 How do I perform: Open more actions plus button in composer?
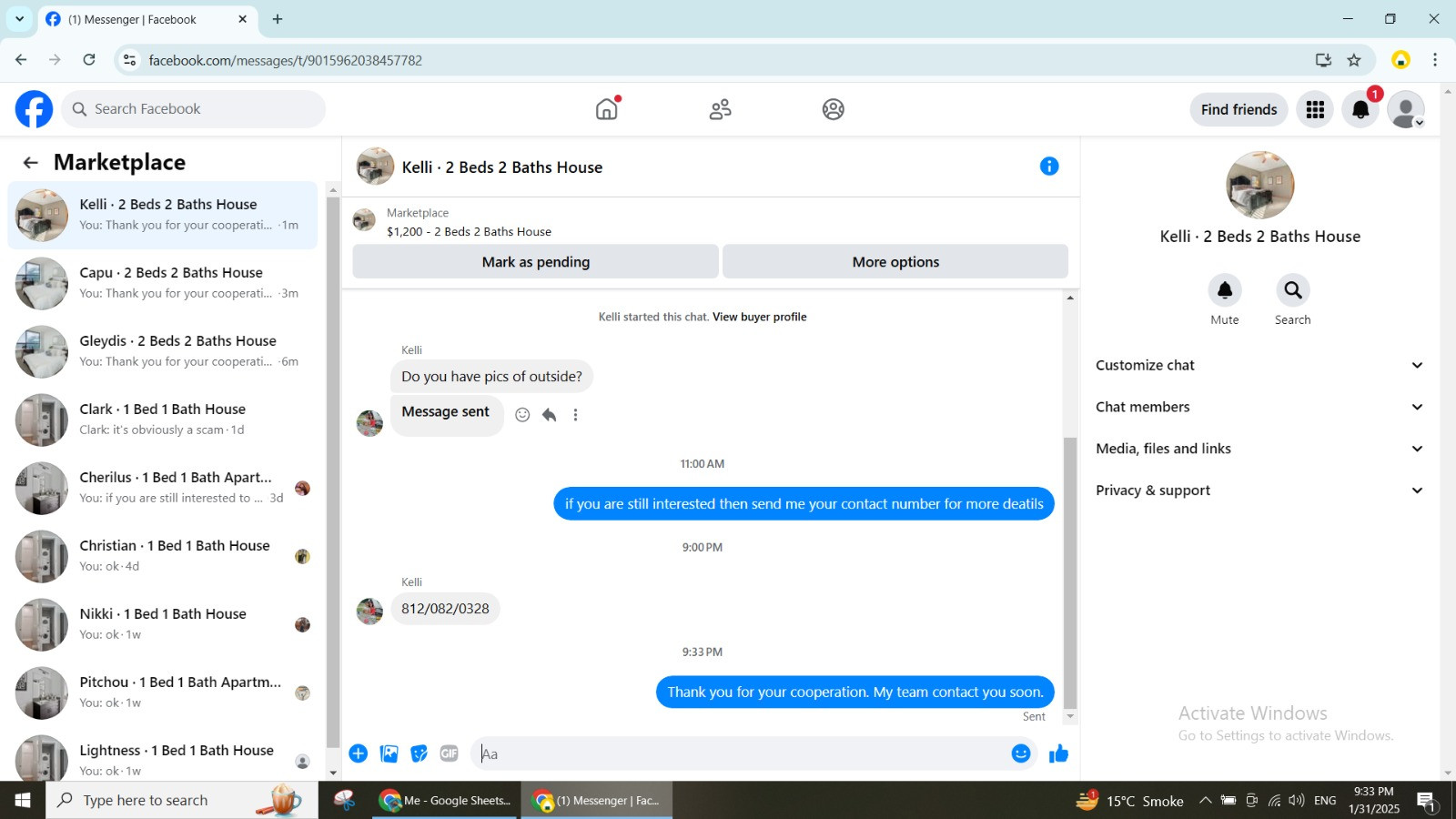click(359, 753)
